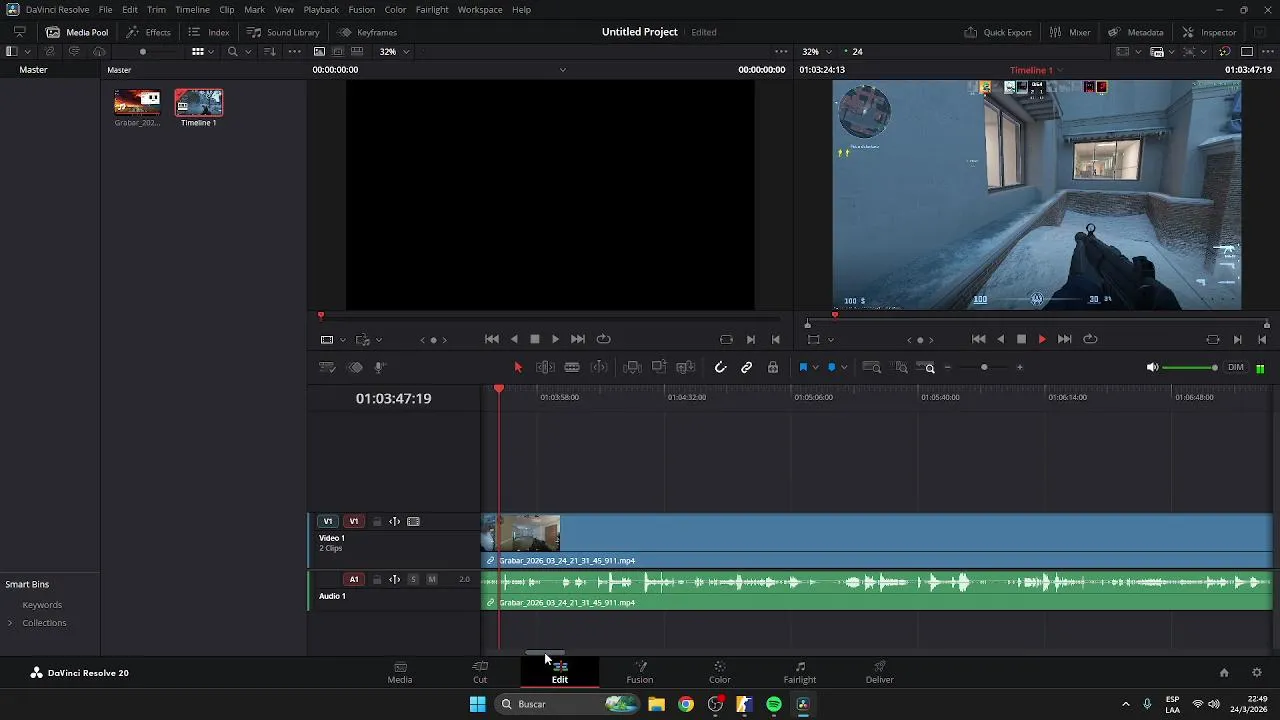Open the media pool search options dropdown

tap(247, 51)
